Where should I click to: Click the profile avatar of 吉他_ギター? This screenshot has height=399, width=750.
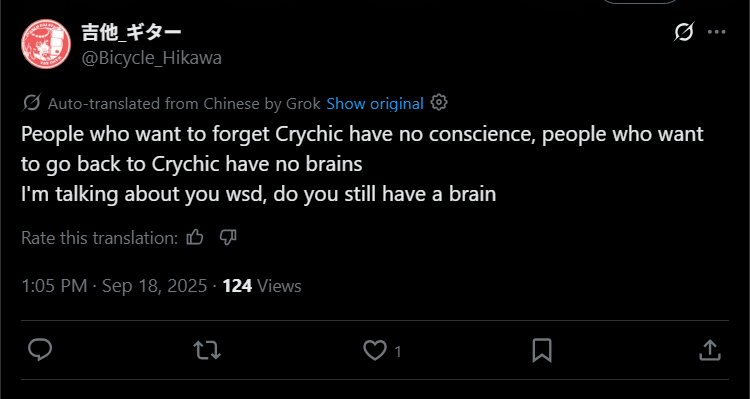pos(46,44)
